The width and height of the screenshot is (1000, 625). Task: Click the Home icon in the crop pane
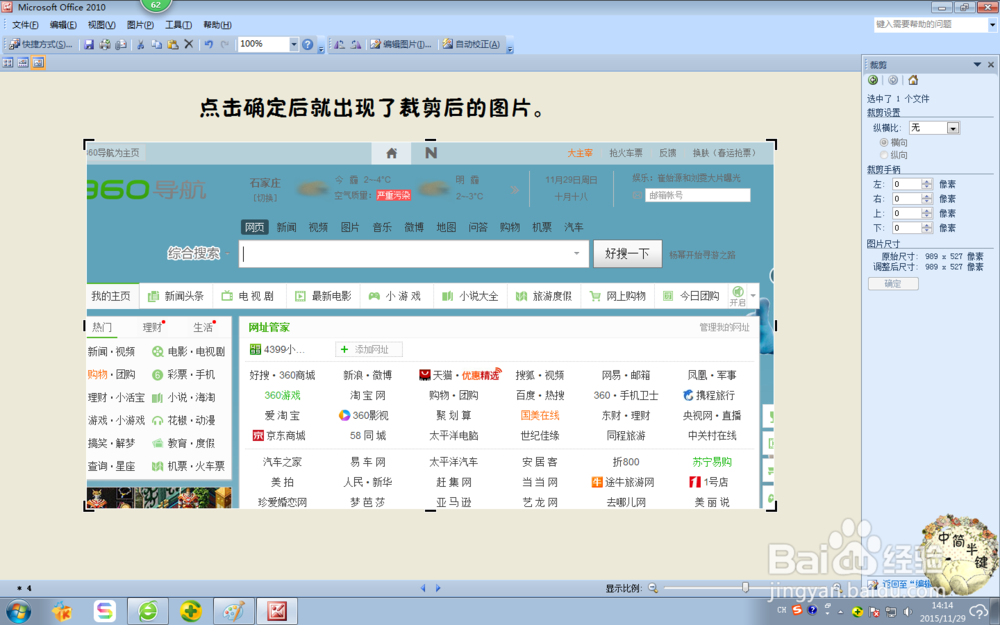click(x=913, y=79)
